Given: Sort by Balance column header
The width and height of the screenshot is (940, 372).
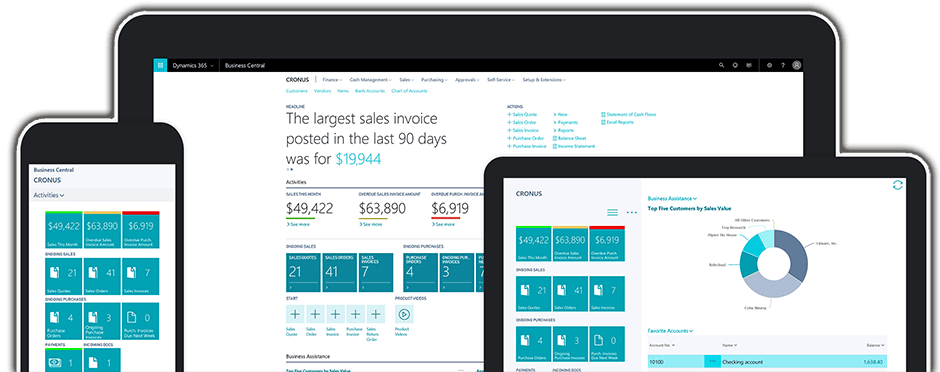Looking at the screenshot, I should (875, 345).
